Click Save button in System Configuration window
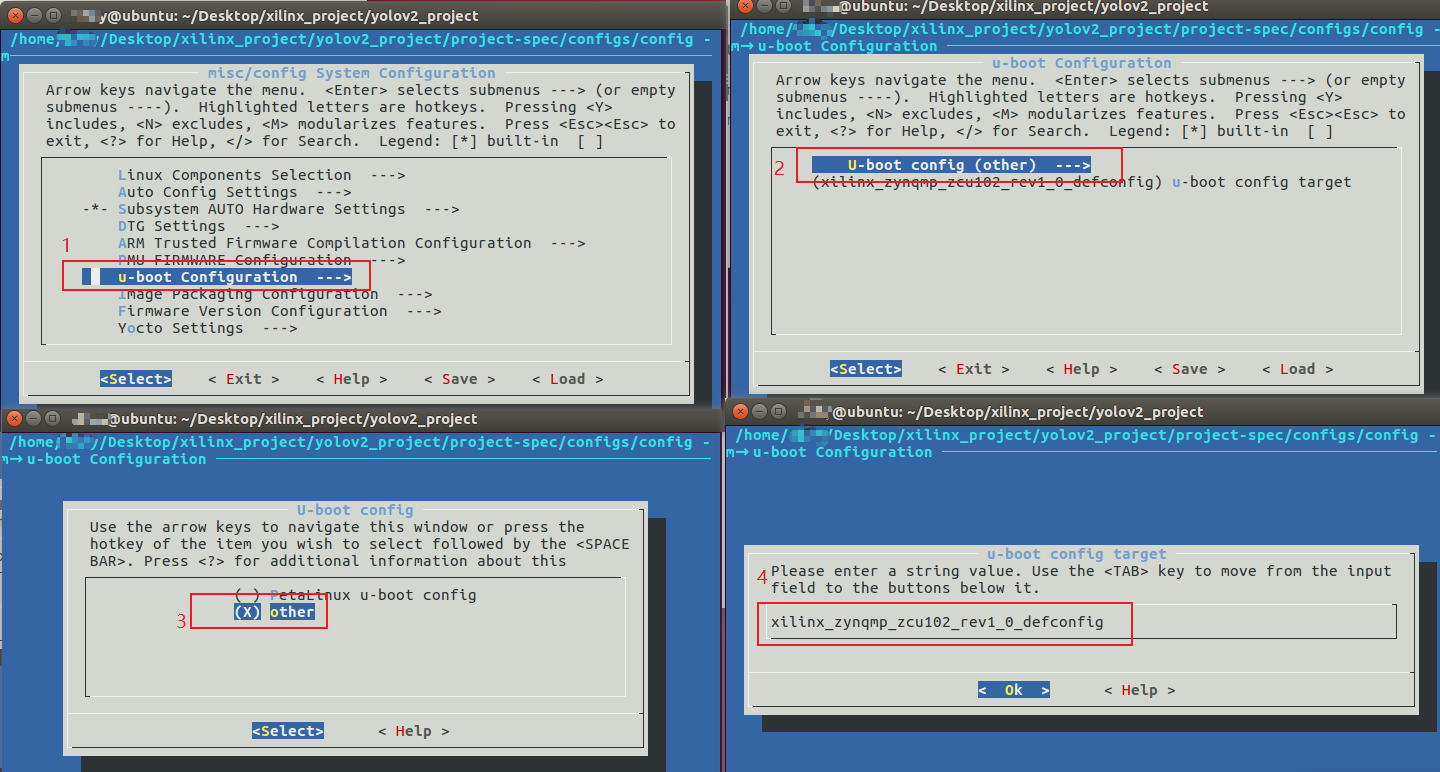1440x772 pixels. click(x=460, y=379)
